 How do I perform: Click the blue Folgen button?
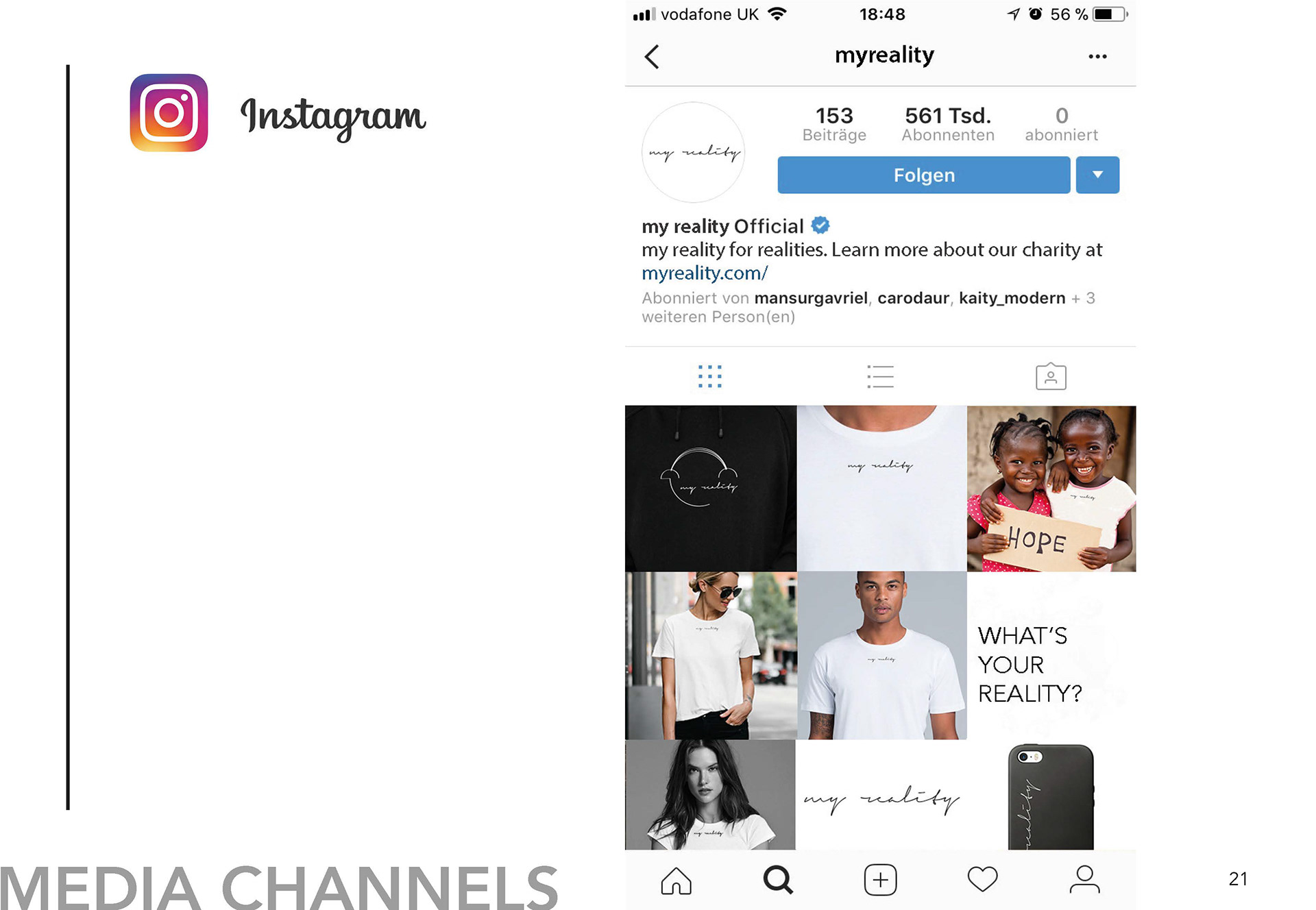point(923,175)
